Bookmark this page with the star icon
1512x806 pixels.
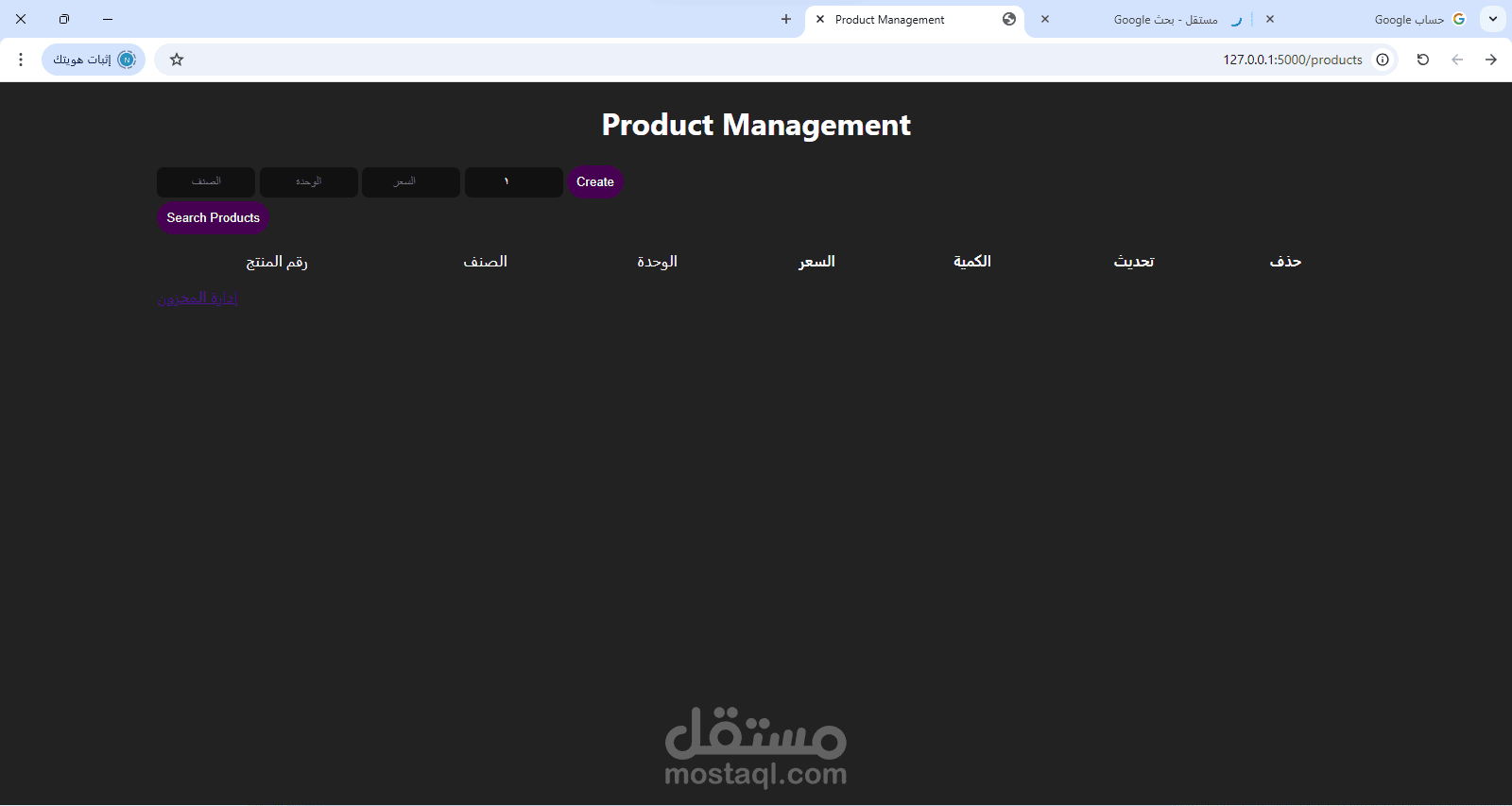click(177, 60)
